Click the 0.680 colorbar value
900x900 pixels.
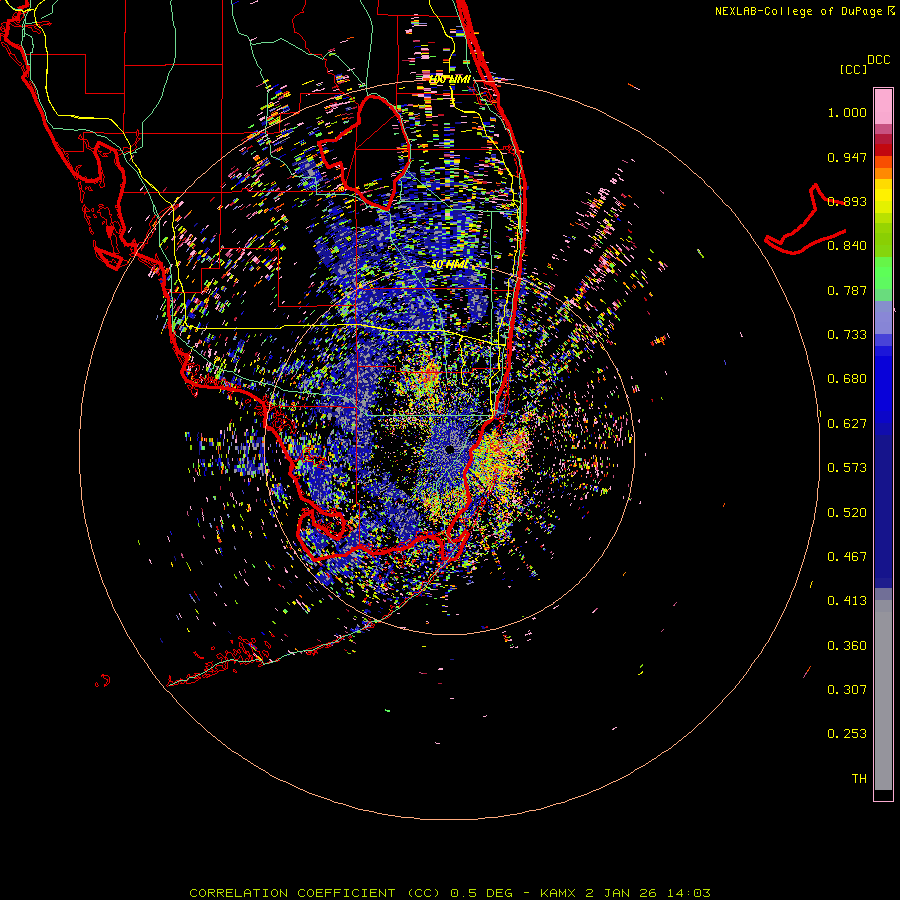coord(847,379)
